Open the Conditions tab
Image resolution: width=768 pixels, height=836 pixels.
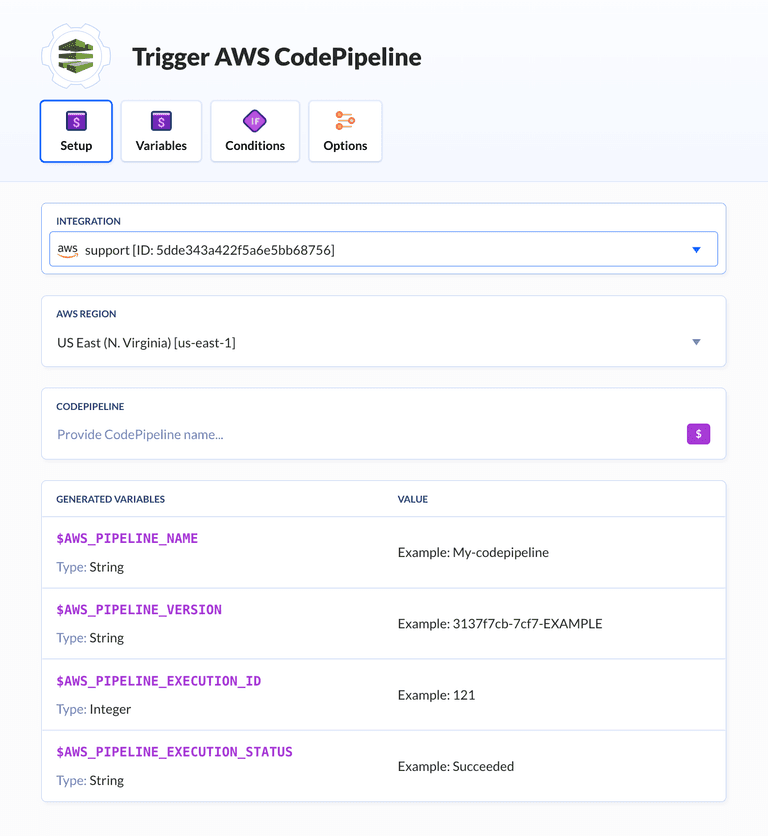(254, 131)
